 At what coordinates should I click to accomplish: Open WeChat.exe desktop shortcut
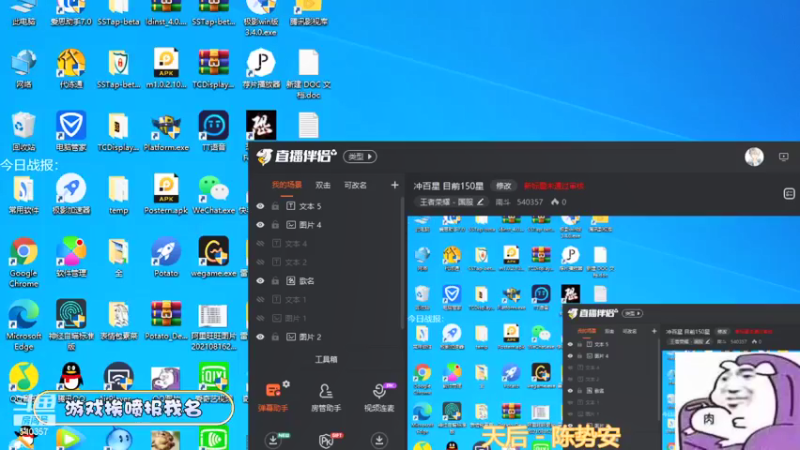tap(214, 194)
